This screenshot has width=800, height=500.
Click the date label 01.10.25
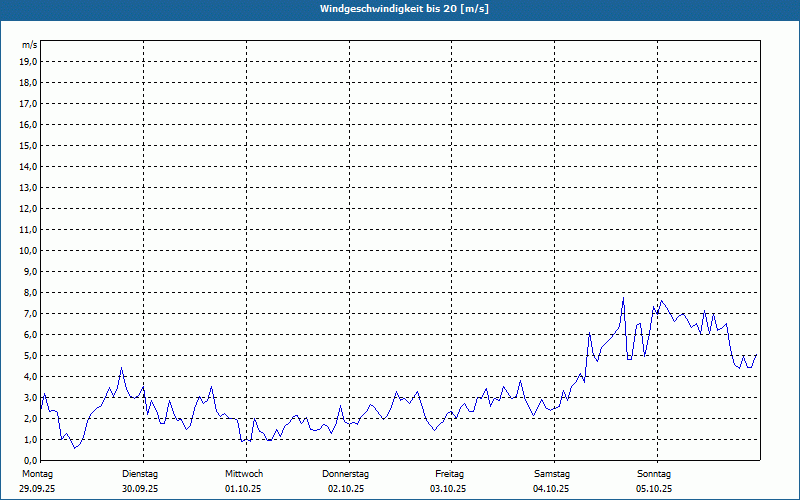click(243, 489)
